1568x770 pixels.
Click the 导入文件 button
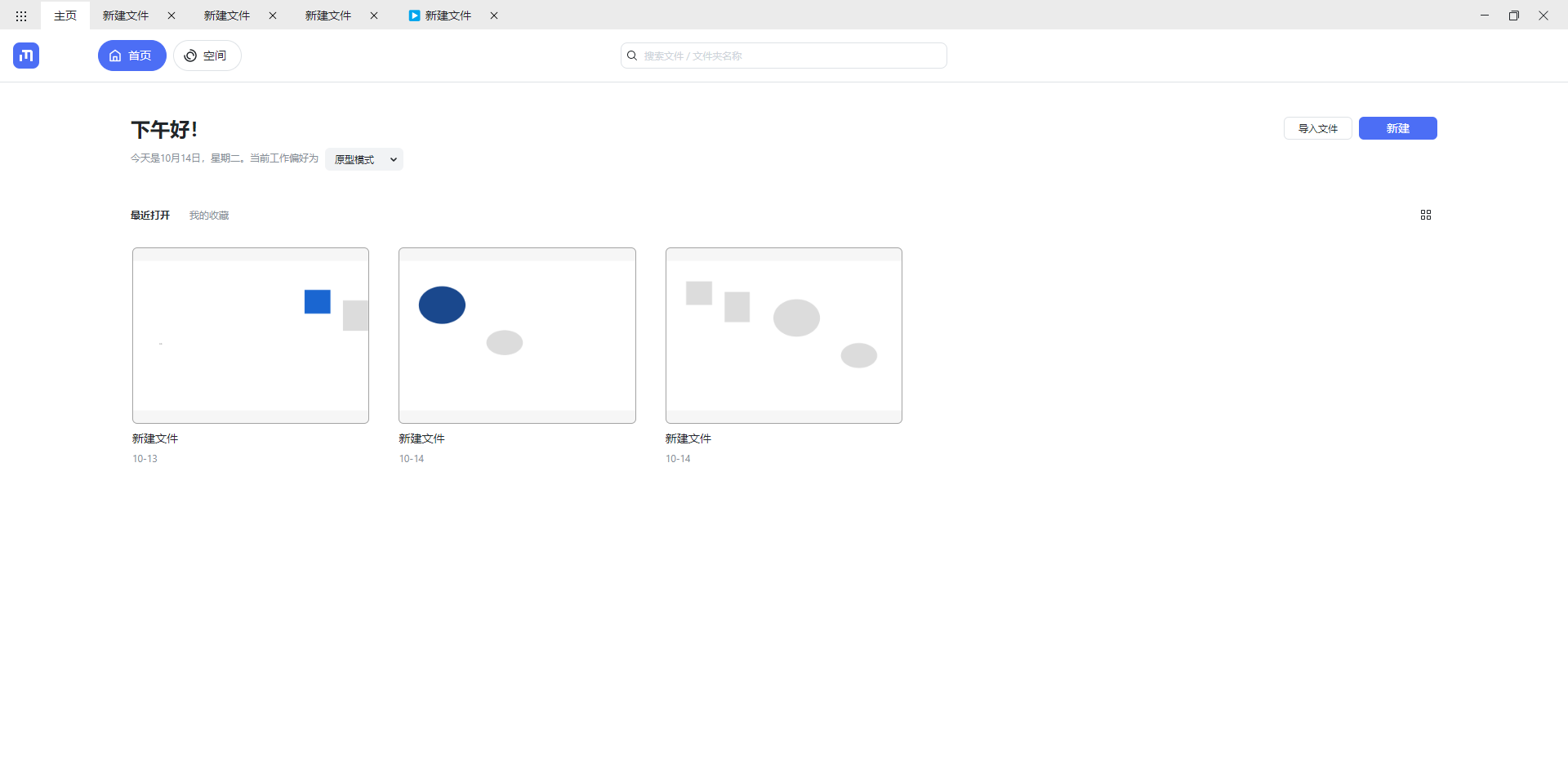(x=1317, y=128)
